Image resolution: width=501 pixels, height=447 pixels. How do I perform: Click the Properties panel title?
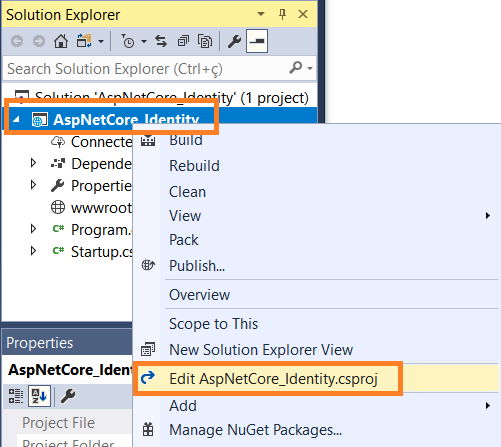coord(39,343)
